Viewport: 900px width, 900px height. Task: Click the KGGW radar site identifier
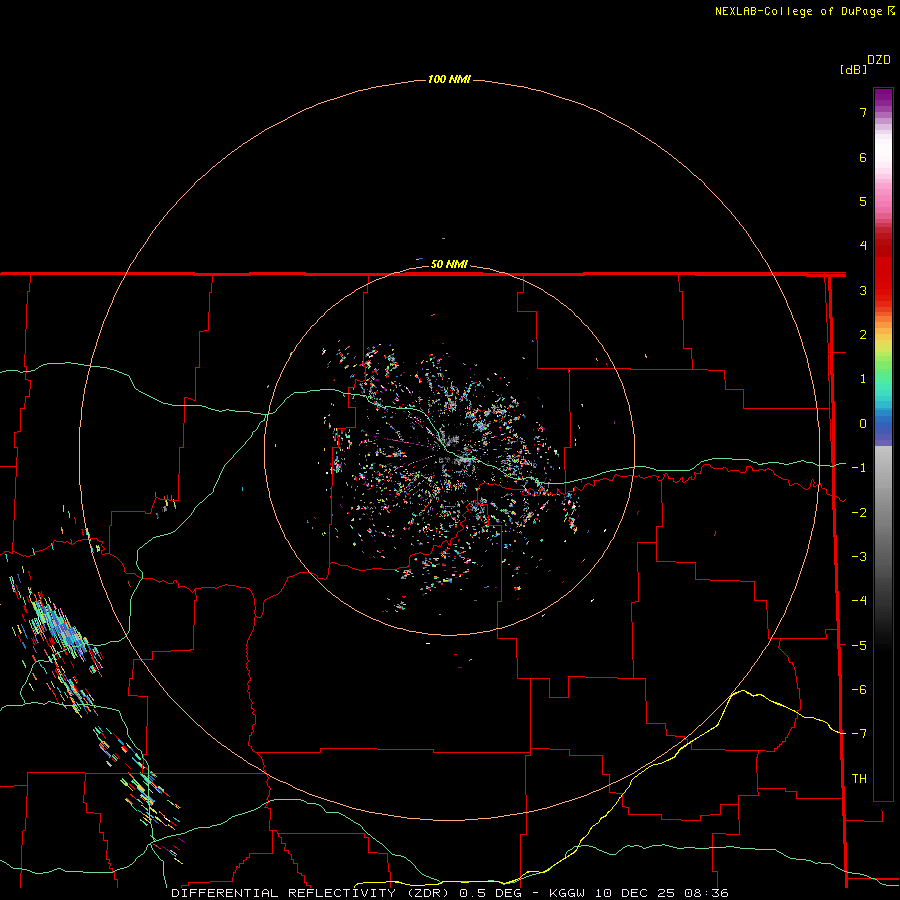click(x=568, y=893)
